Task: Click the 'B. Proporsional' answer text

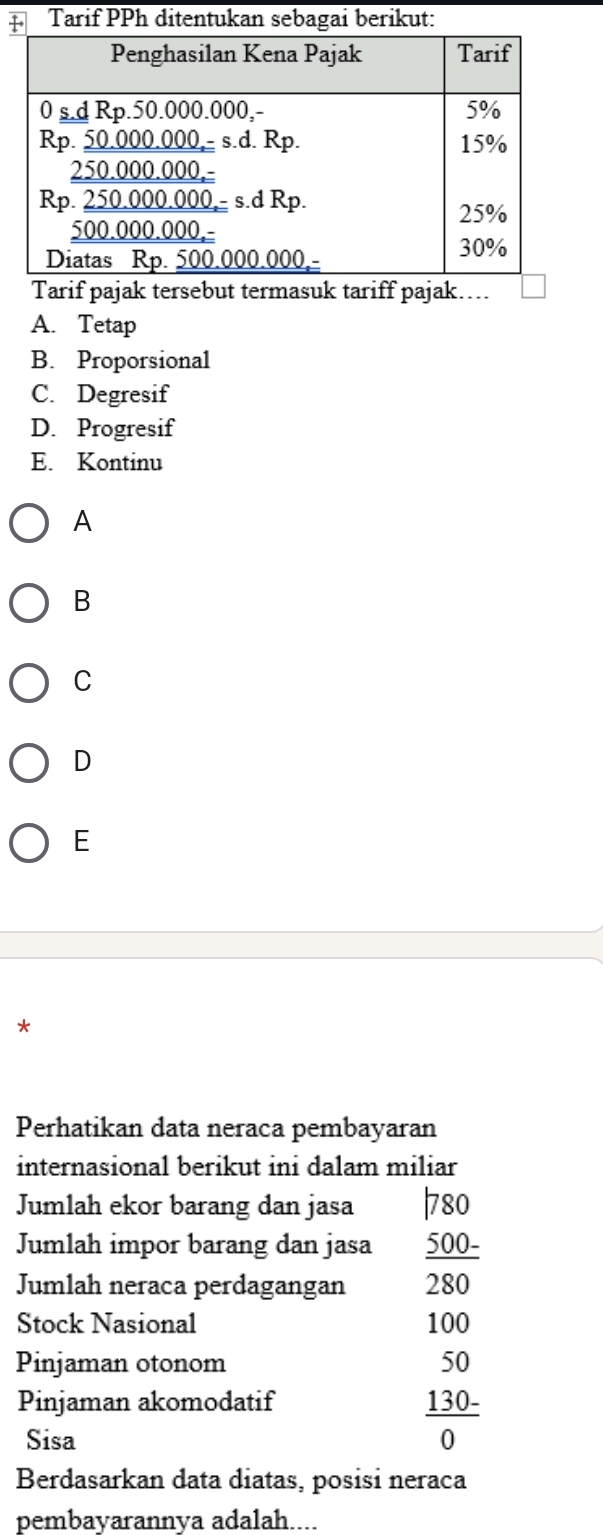Action: (x=121, y=359)
